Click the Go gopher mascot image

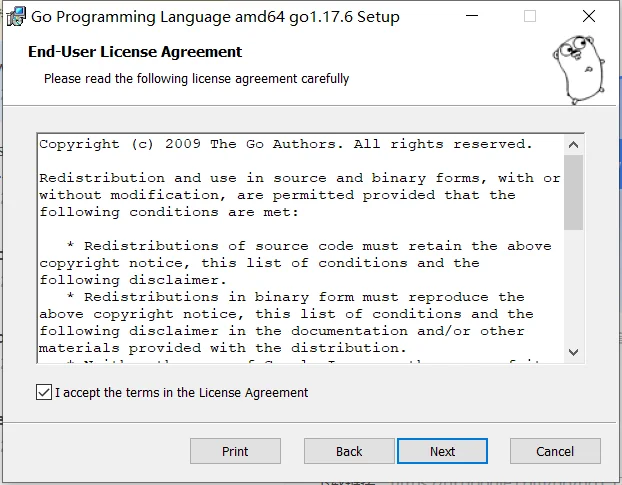[x=580, y=70]
